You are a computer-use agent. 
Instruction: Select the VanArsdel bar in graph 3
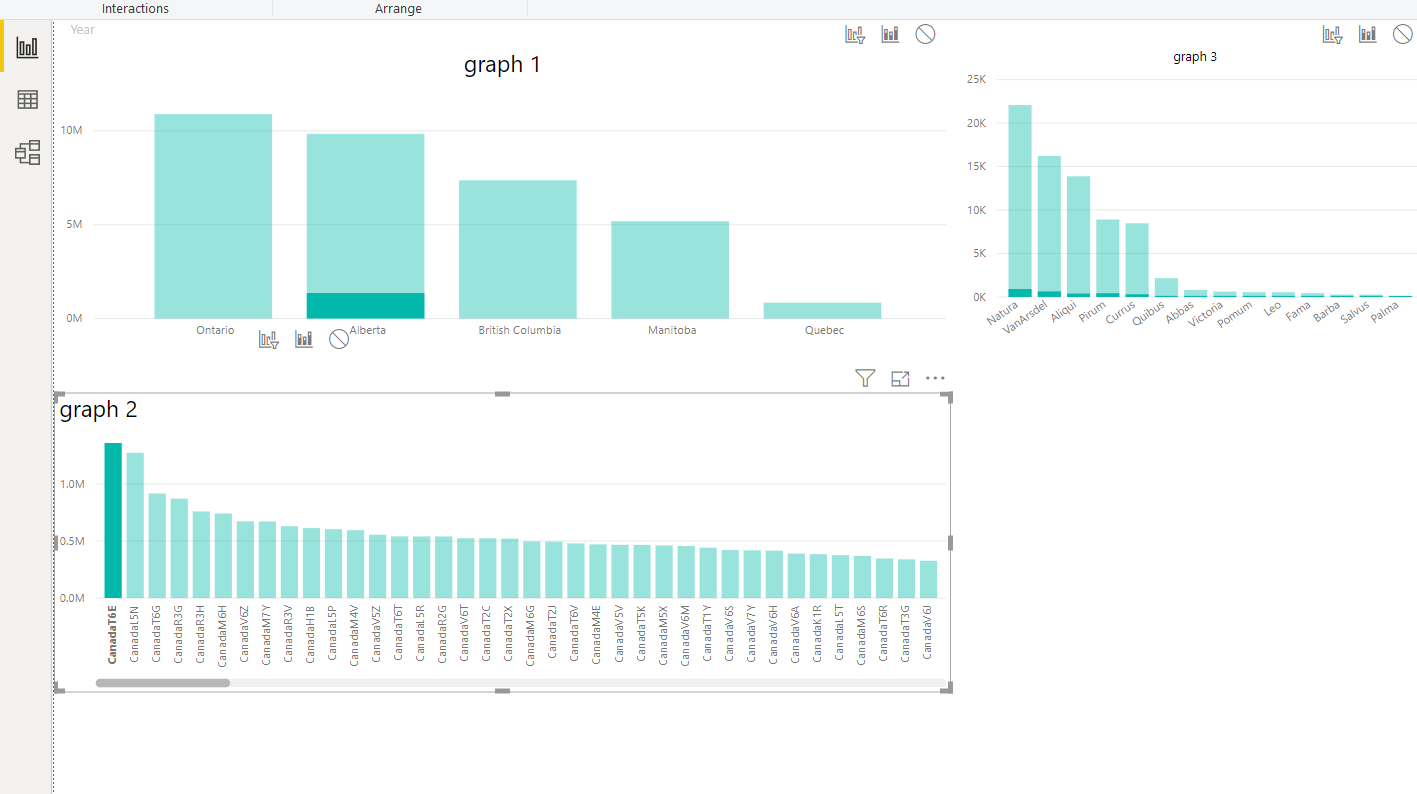(x=1049, y=226)
